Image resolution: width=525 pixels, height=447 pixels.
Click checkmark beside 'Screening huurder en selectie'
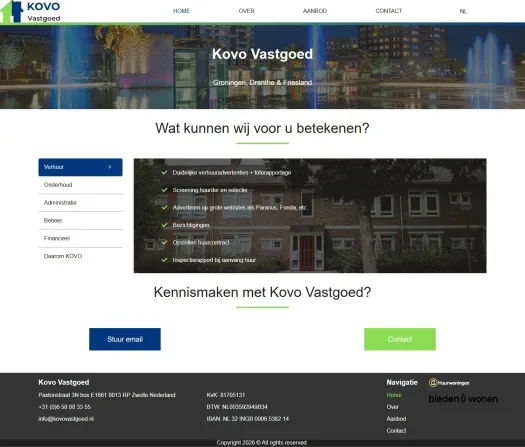point(164,190)
